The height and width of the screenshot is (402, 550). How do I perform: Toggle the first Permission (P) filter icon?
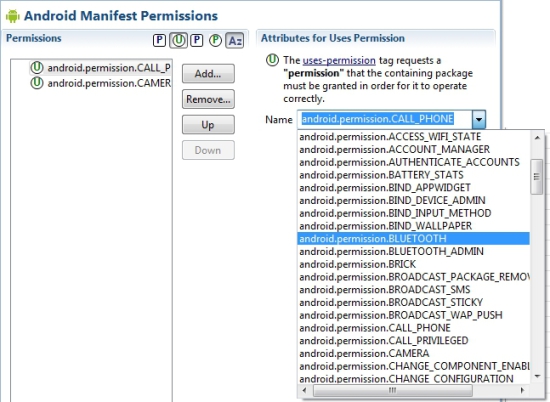click(159, 40)
